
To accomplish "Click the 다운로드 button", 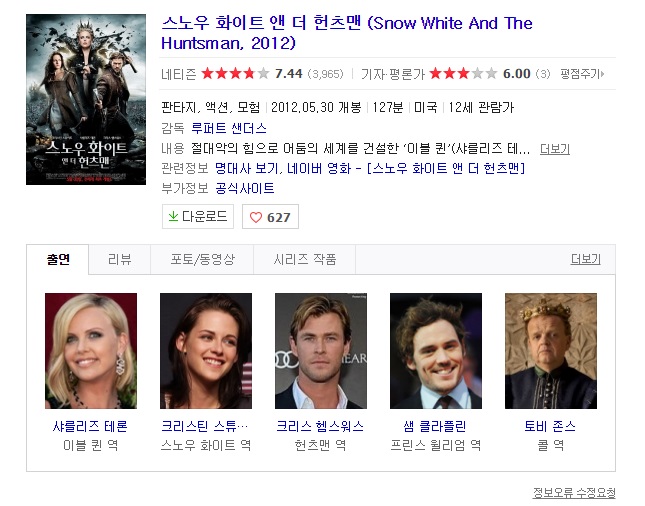I will [198, 216].
